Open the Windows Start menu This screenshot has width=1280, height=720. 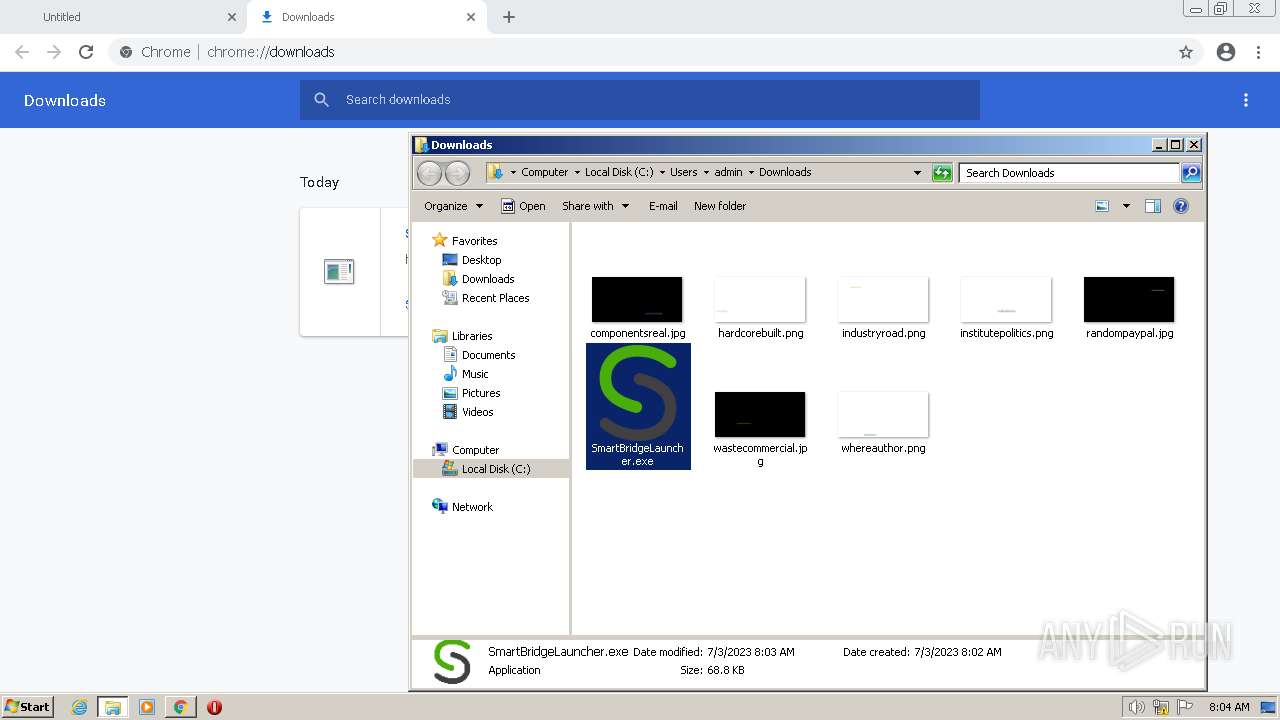tap(27, 706)
